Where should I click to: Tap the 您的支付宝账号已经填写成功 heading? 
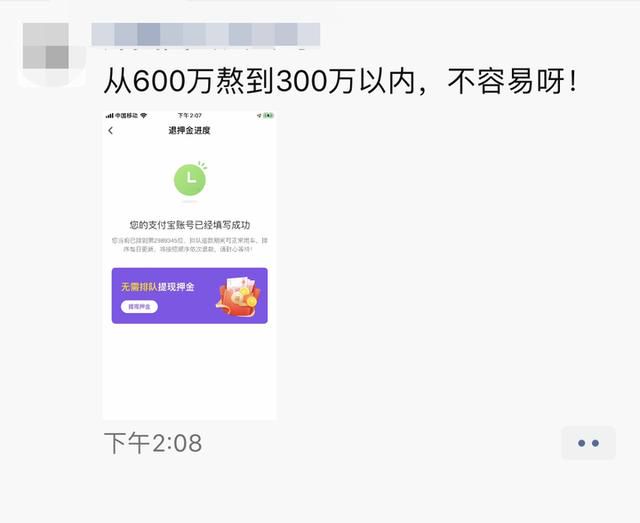pyautogui.click(x=190, y=225)
